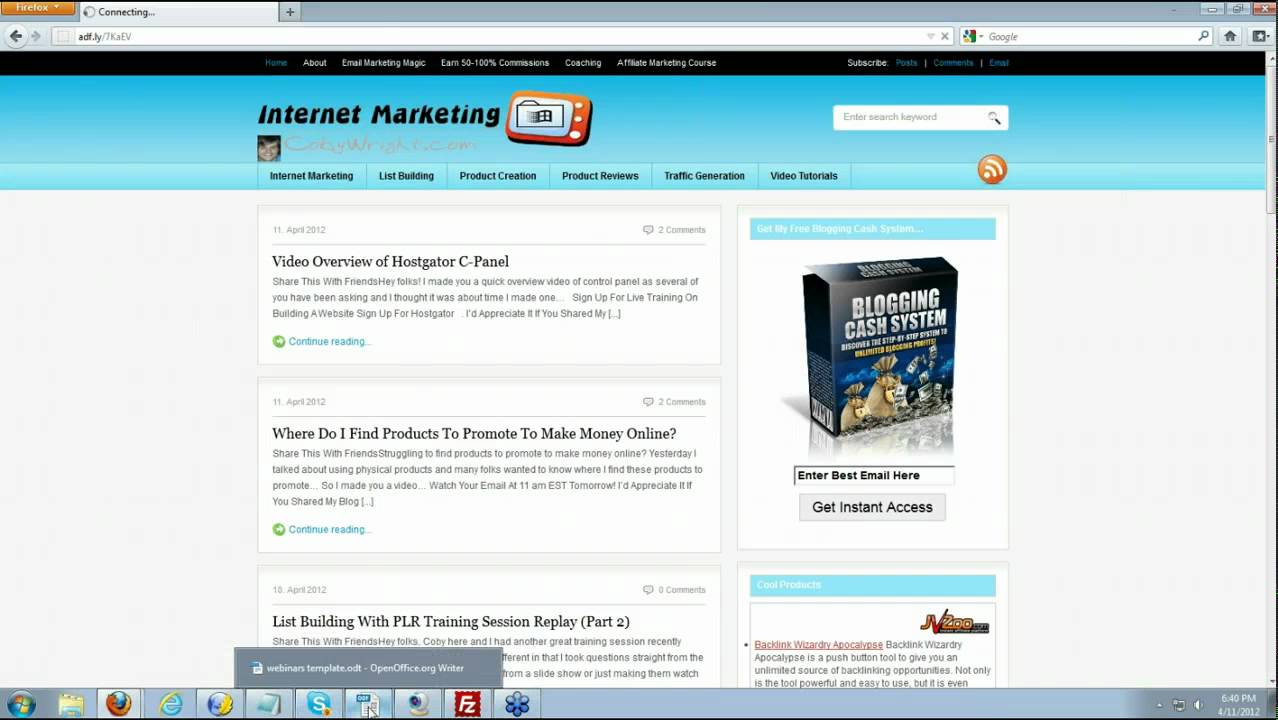Open Firefox home page icon

coord(1230,36)
